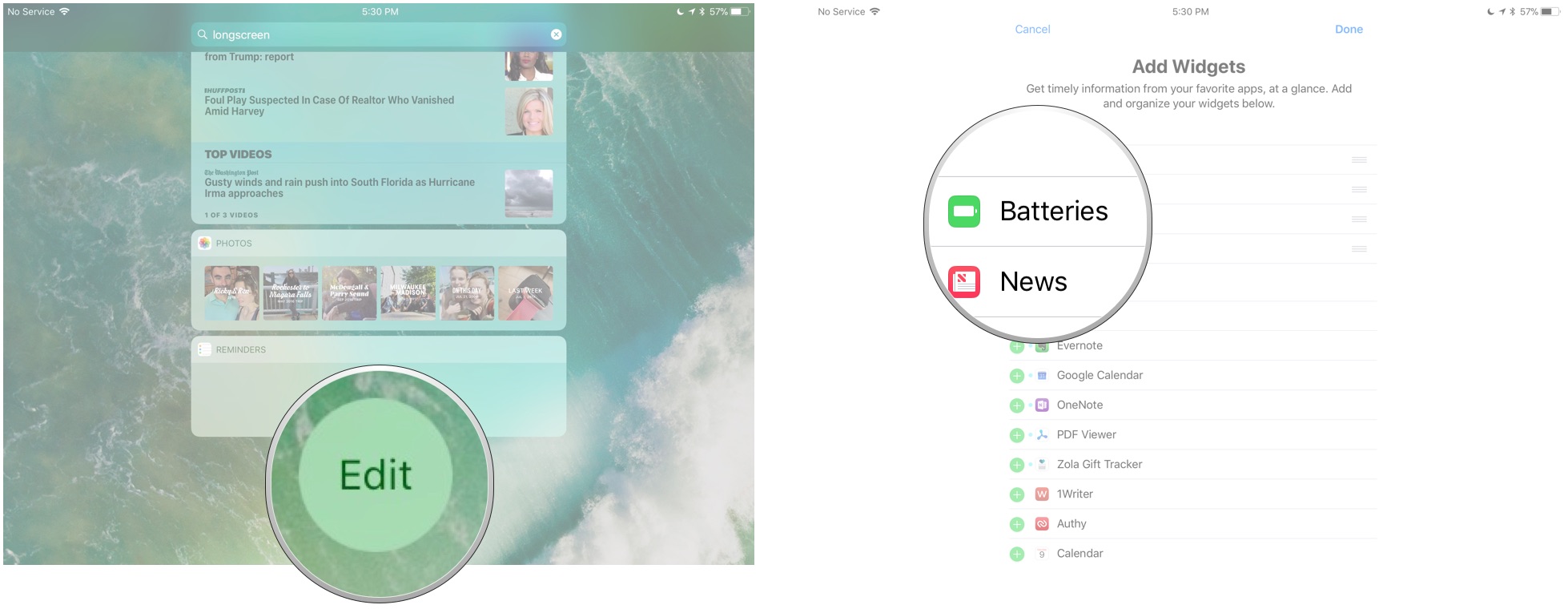Open the Washington Post 'Gusty winds and rain' video headline
Image resolution: width=1568 pixels, height=609 pixels.
pyautogui.click(x=340, y=188)
